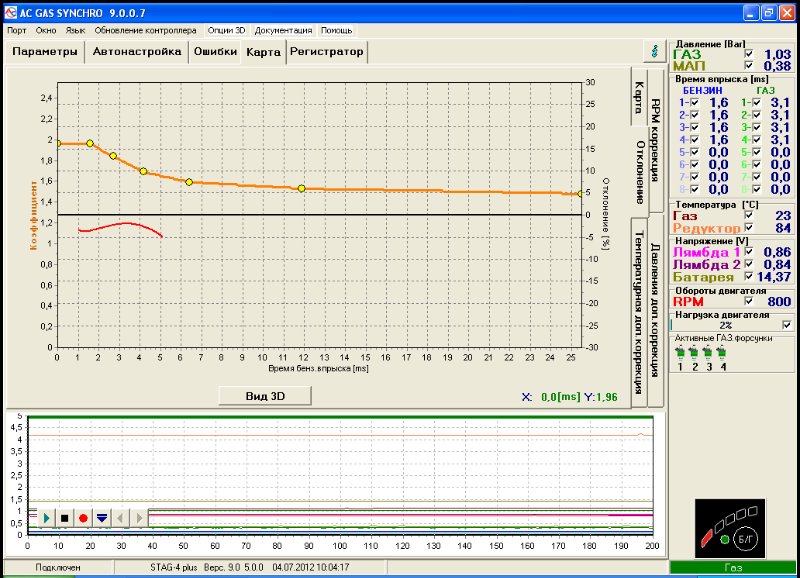Click gas injector icon number 4
Viewport: 800px width, 578px height.
723,352
